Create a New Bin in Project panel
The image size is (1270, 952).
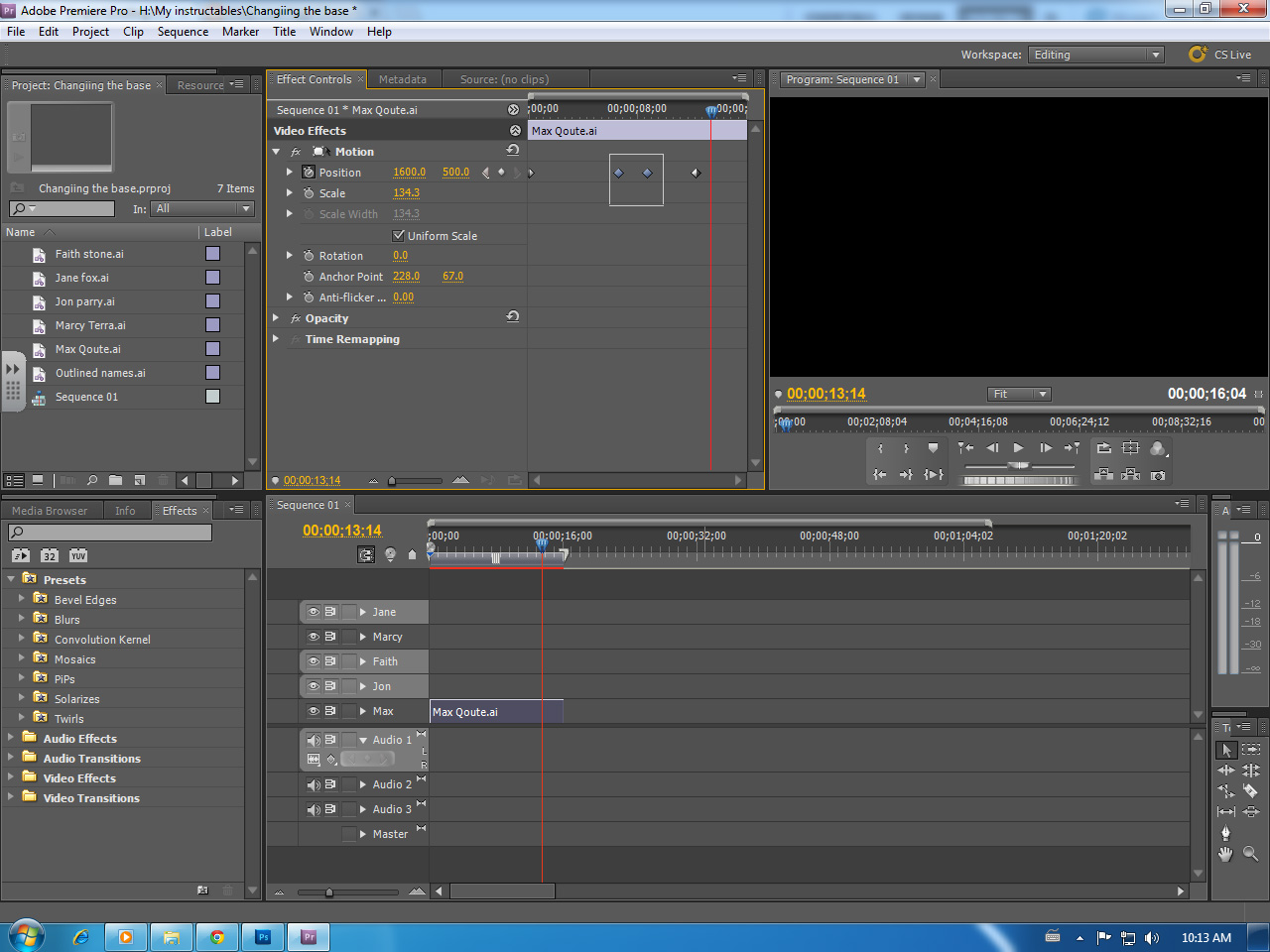click(116, 480)
